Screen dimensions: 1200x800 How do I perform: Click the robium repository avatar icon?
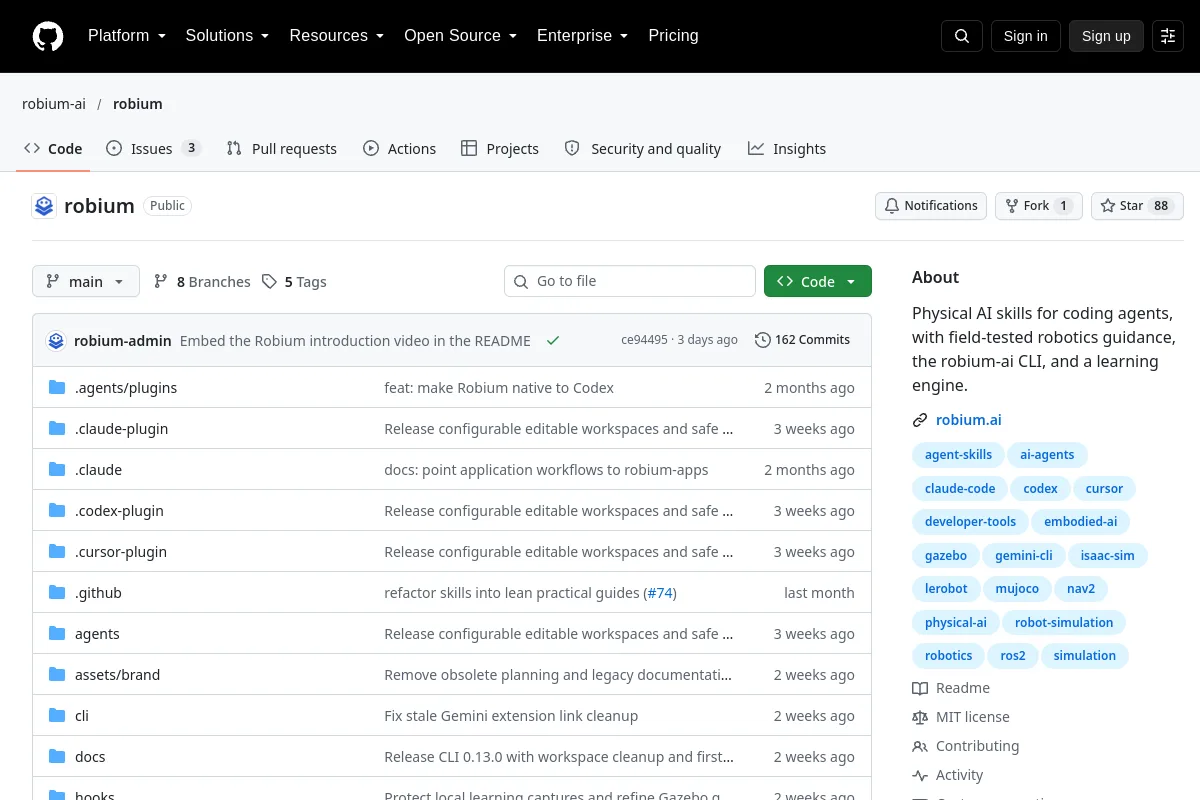point(44,206)
